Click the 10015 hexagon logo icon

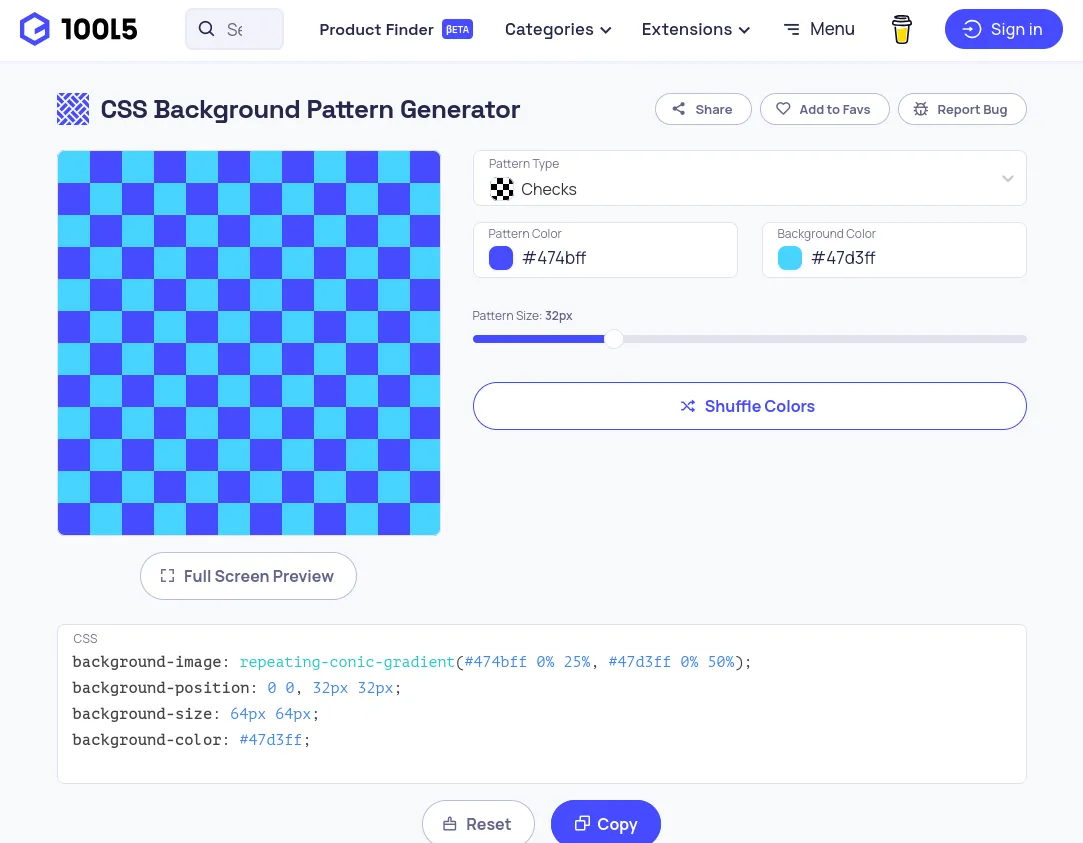[35, 29]
